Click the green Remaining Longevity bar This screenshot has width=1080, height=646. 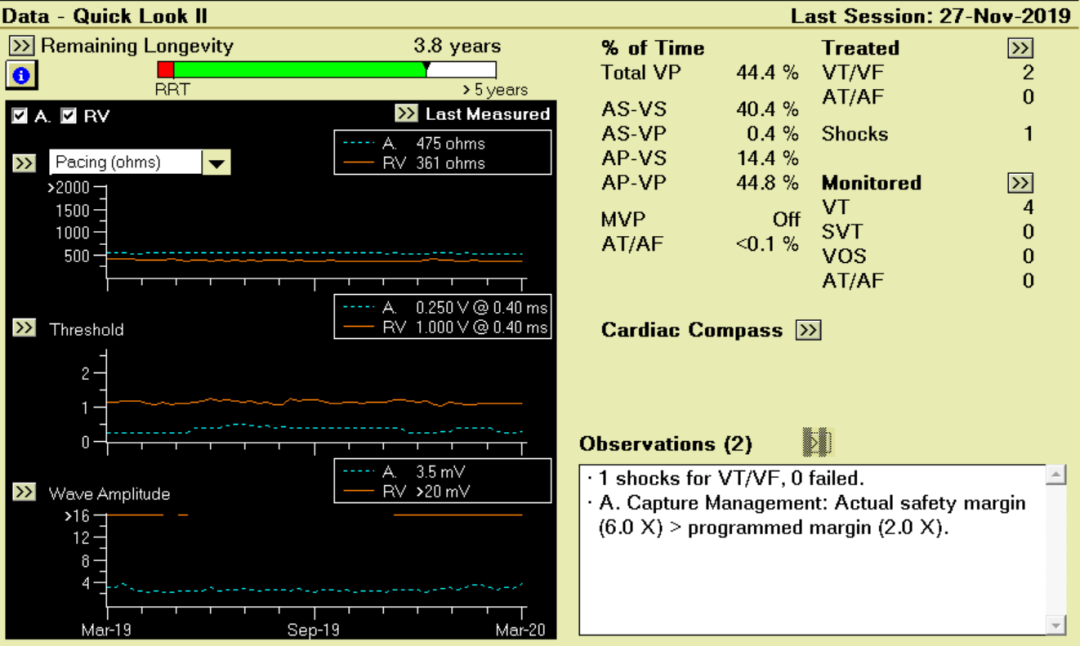(298, 69)
